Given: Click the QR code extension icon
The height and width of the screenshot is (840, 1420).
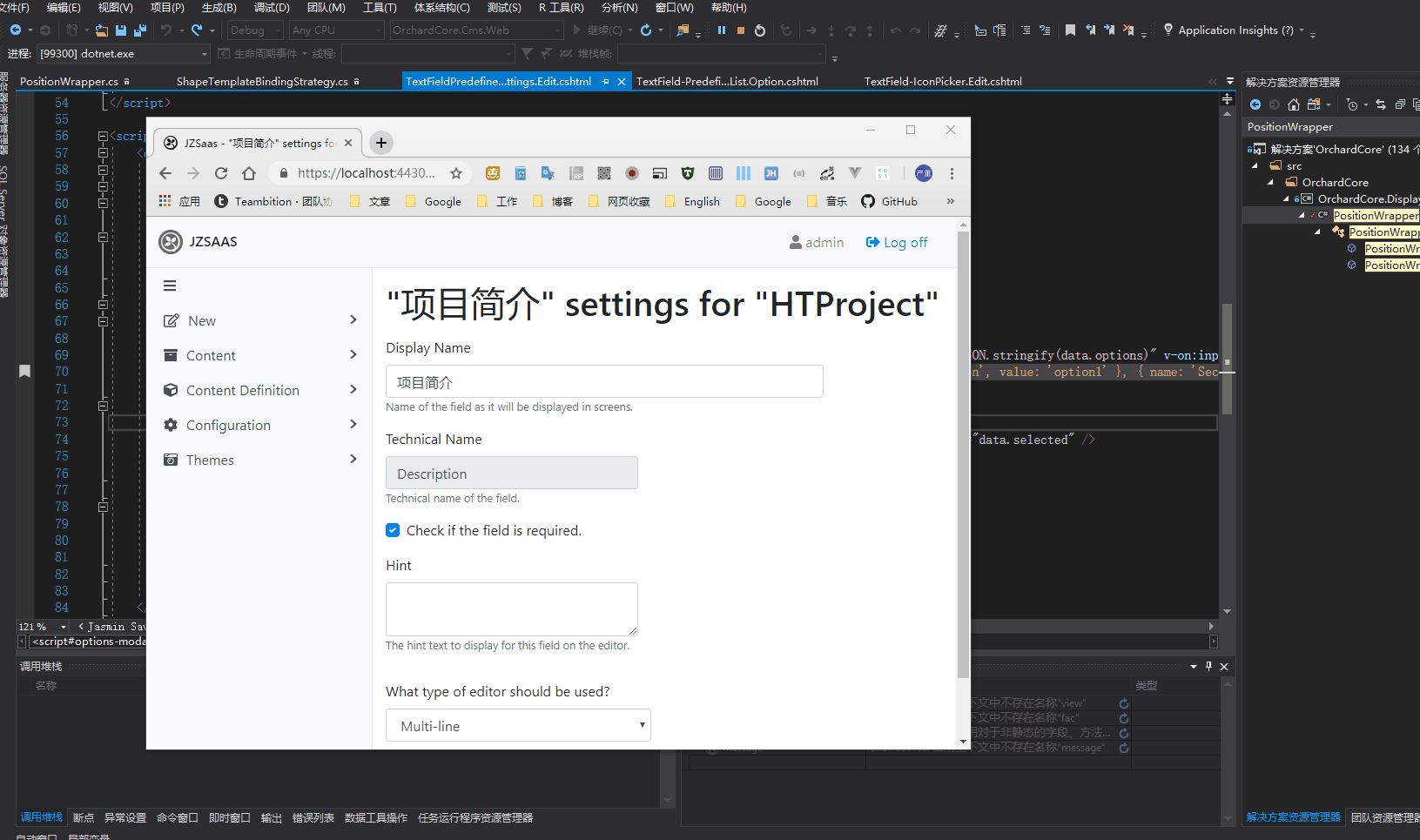Looking at the screenshot, I should (604, 173).
